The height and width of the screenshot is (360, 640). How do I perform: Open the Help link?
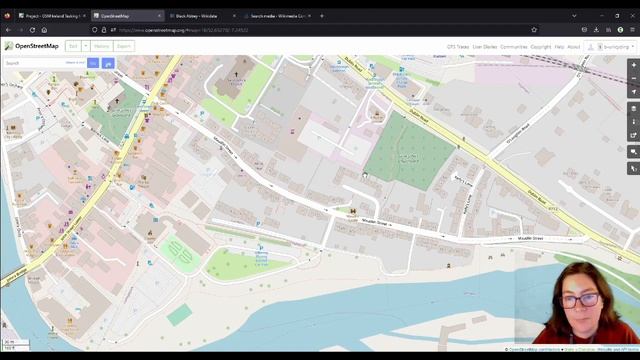click(x=559, y=47)
